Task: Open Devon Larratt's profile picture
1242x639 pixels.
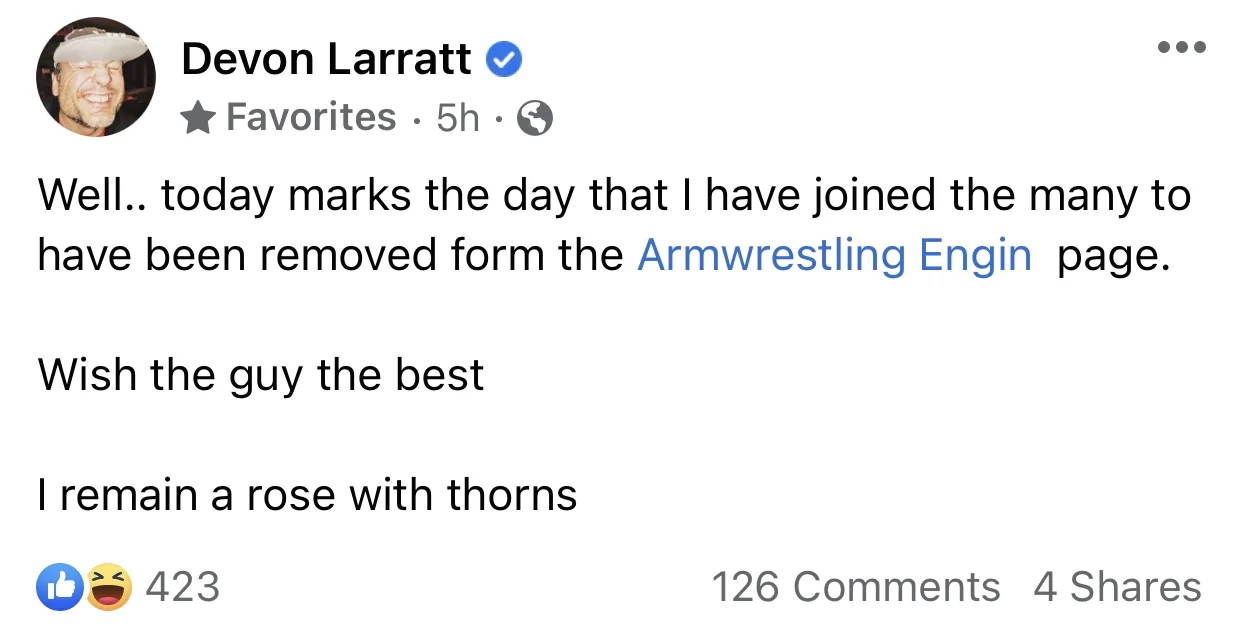Action: (96, 77)
